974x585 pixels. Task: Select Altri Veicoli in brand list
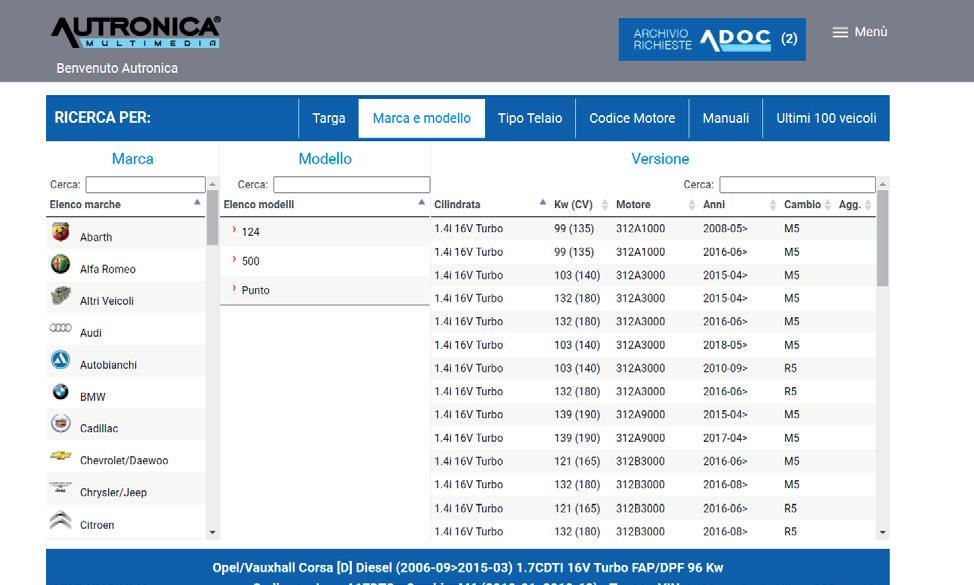point(107,301)
